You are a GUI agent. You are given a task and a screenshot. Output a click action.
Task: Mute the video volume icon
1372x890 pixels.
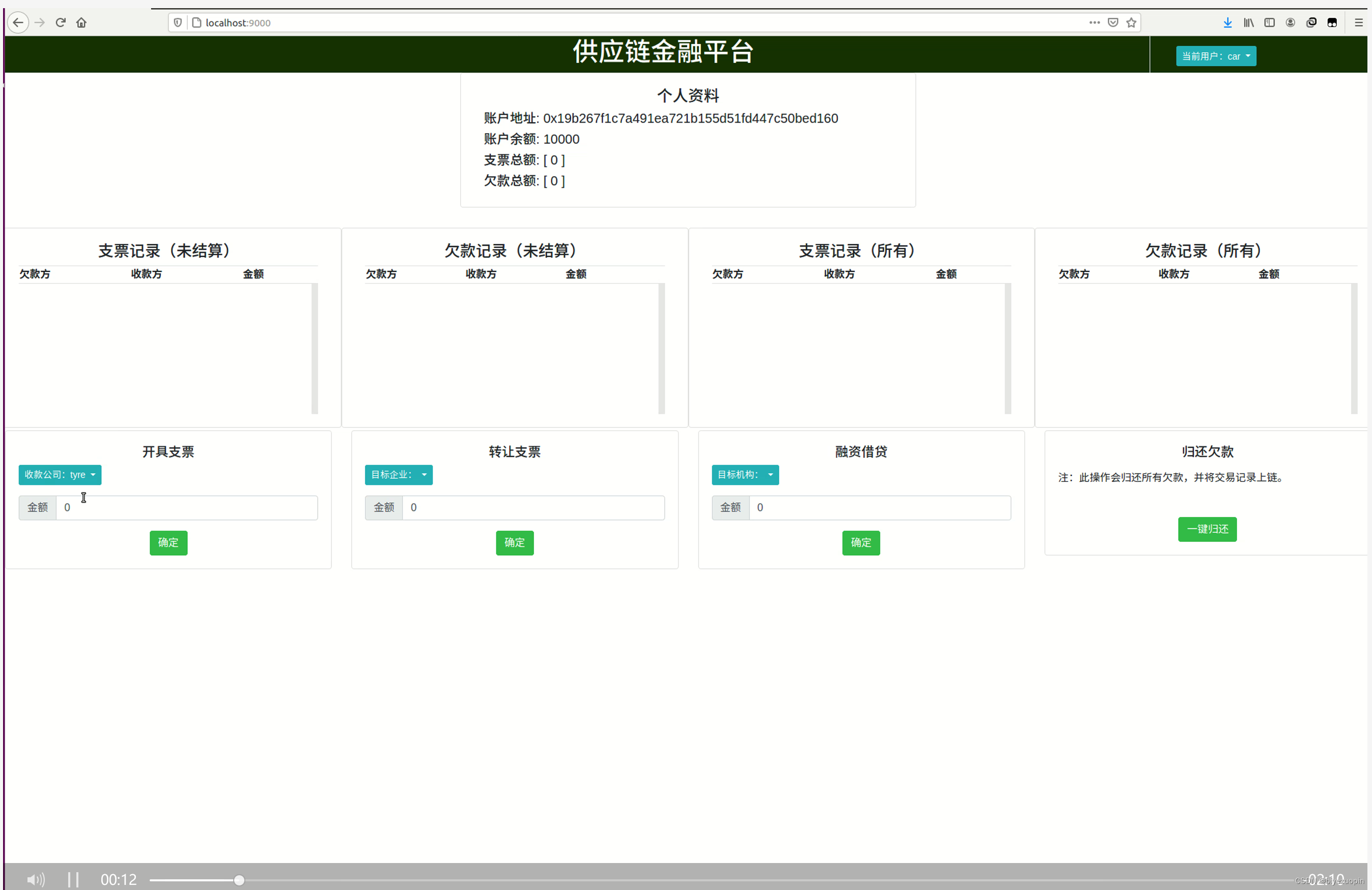pos(35,880)
